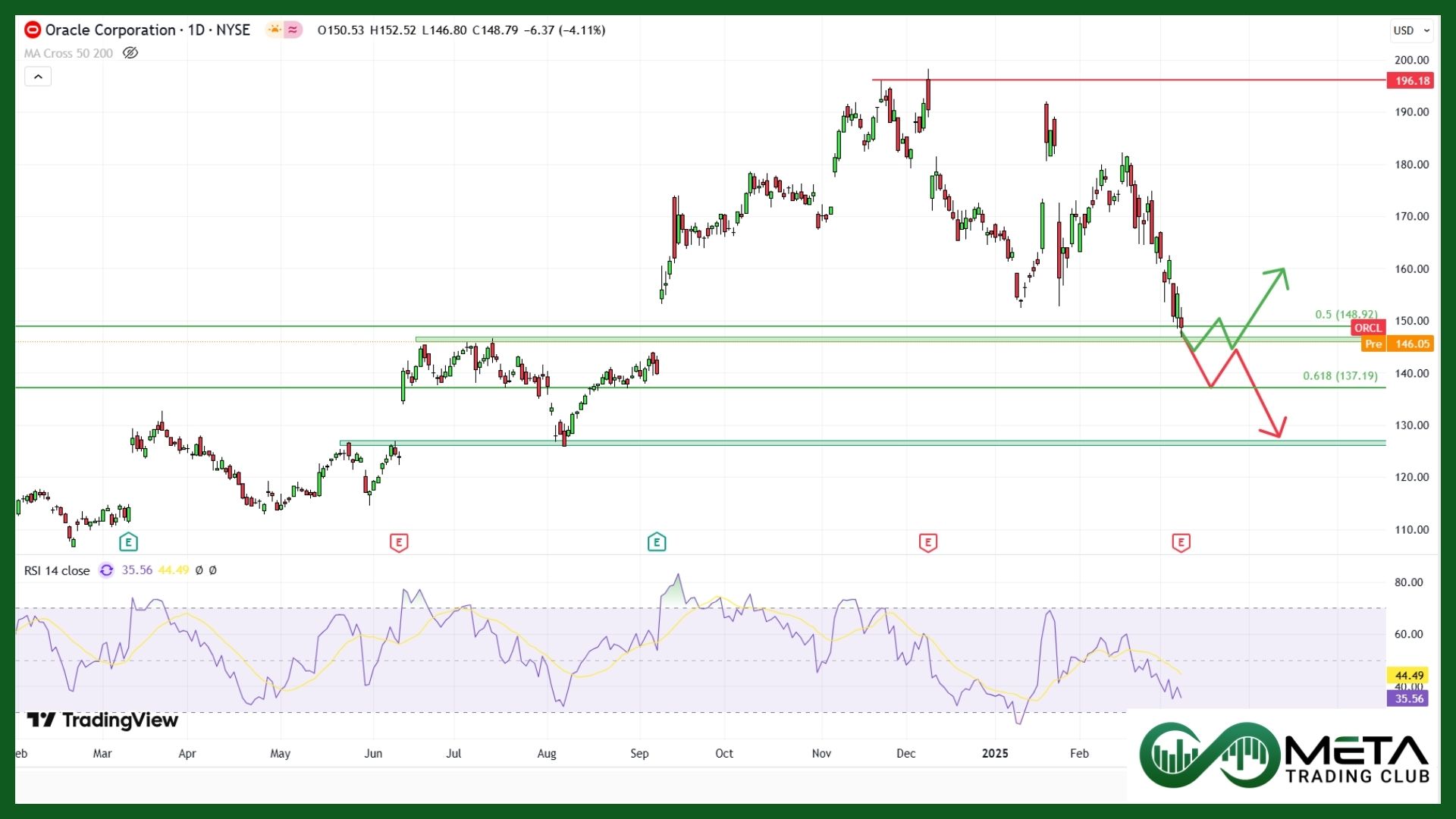This screenshot has height=819, width=1456.
Task: Click the 110.00 price axis label
Action: tap(1411, 529)
